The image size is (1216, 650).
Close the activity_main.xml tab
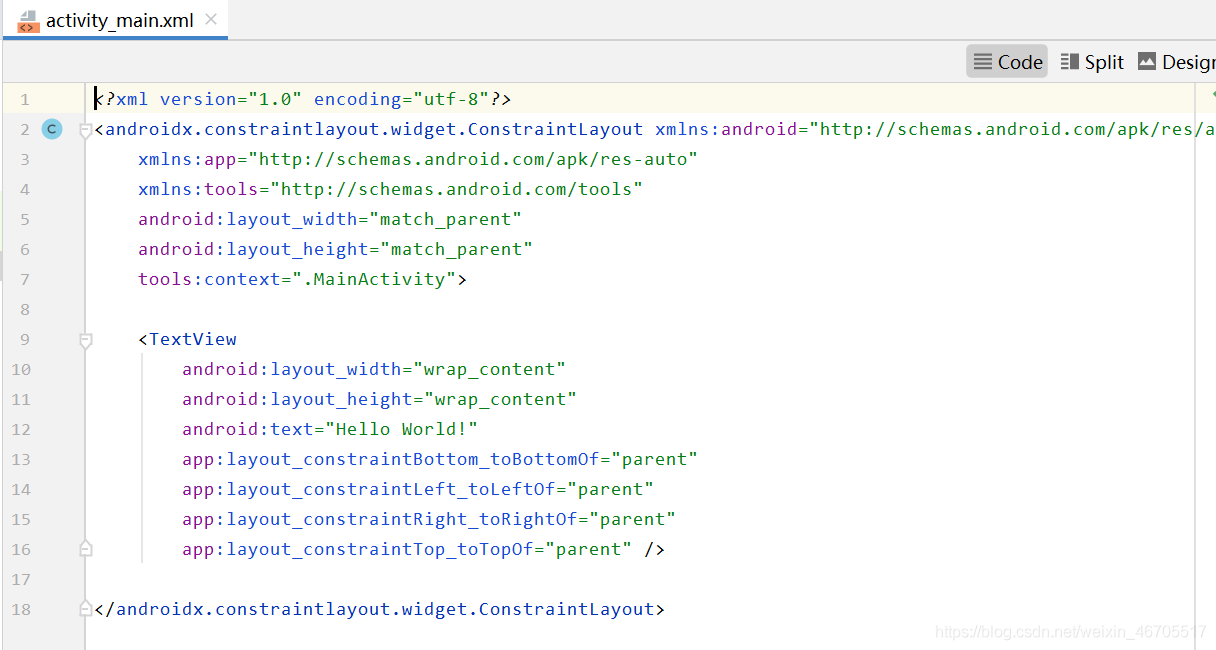(210, 19)
